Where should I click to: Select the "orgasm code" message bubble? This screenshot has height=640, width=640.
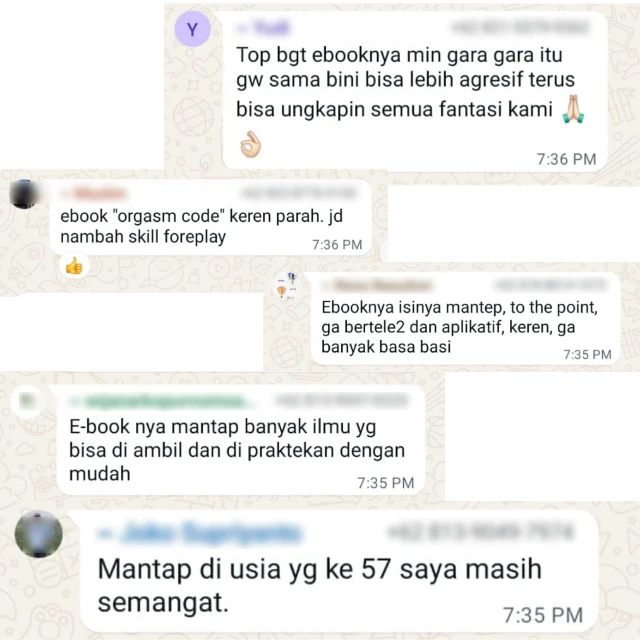coord(211,218)
